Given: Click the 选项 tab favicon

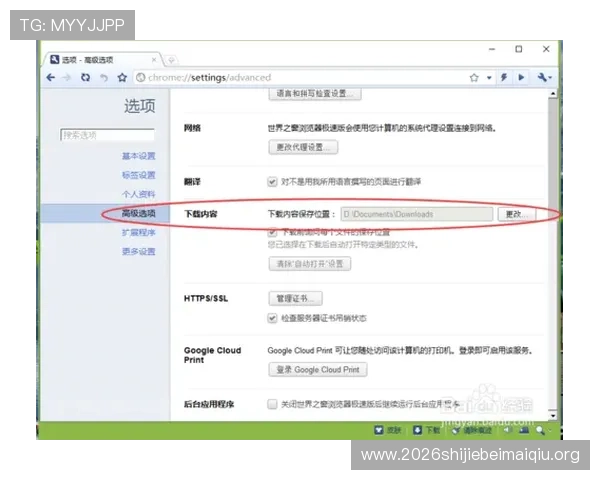Looking at the screenshot, I should 55,59.
